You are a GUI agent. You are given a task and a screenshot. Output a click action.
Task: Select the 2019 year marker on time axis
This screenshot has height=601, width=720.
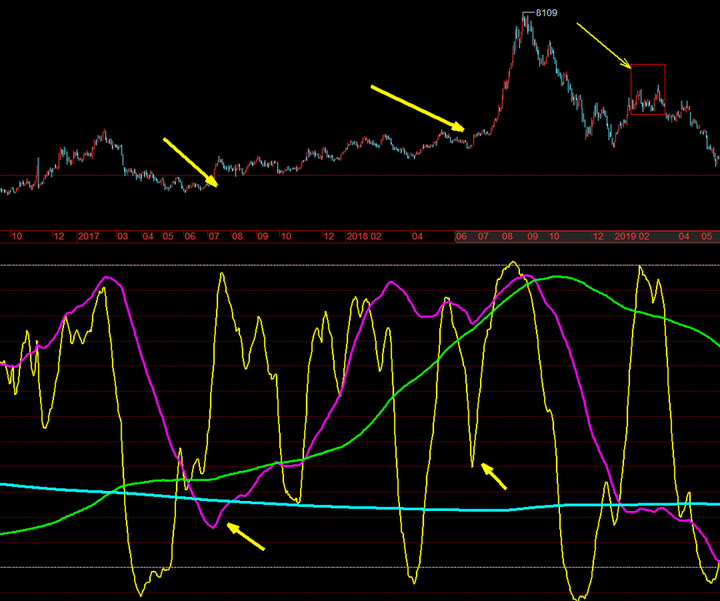point(625,236)
